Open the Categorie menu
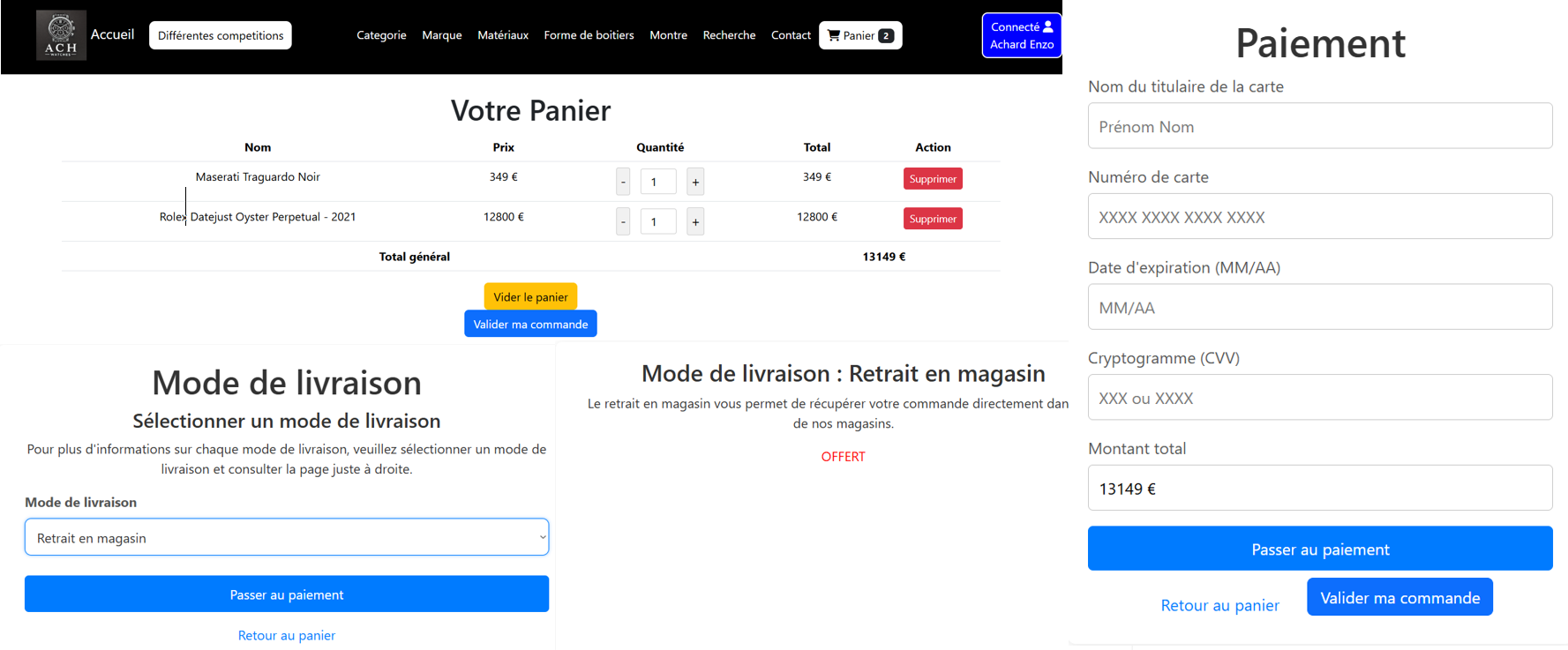 coord(381,35)
